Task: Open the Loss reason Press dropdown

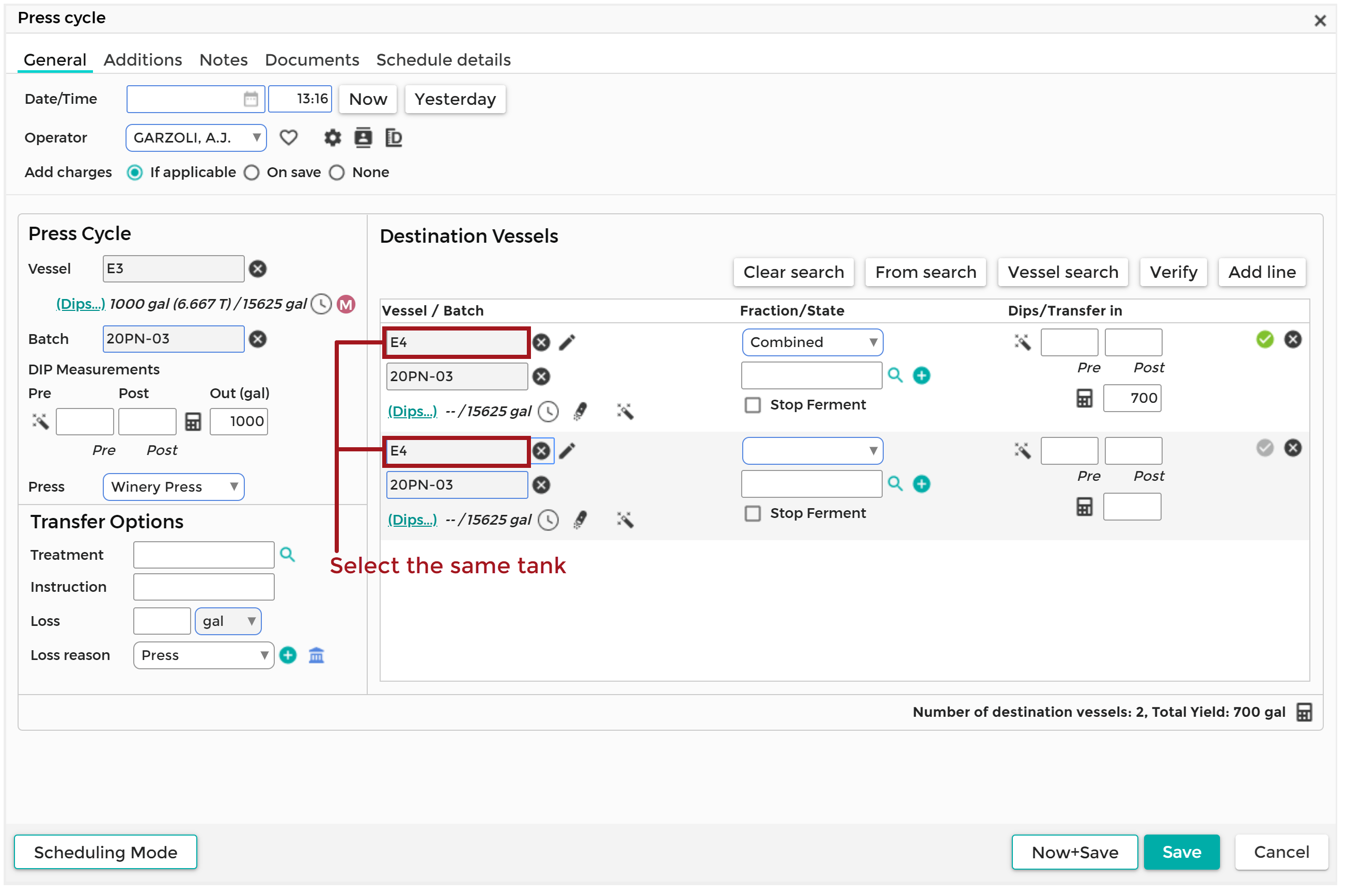Action: pyautogui.click(x=204, y=655)
